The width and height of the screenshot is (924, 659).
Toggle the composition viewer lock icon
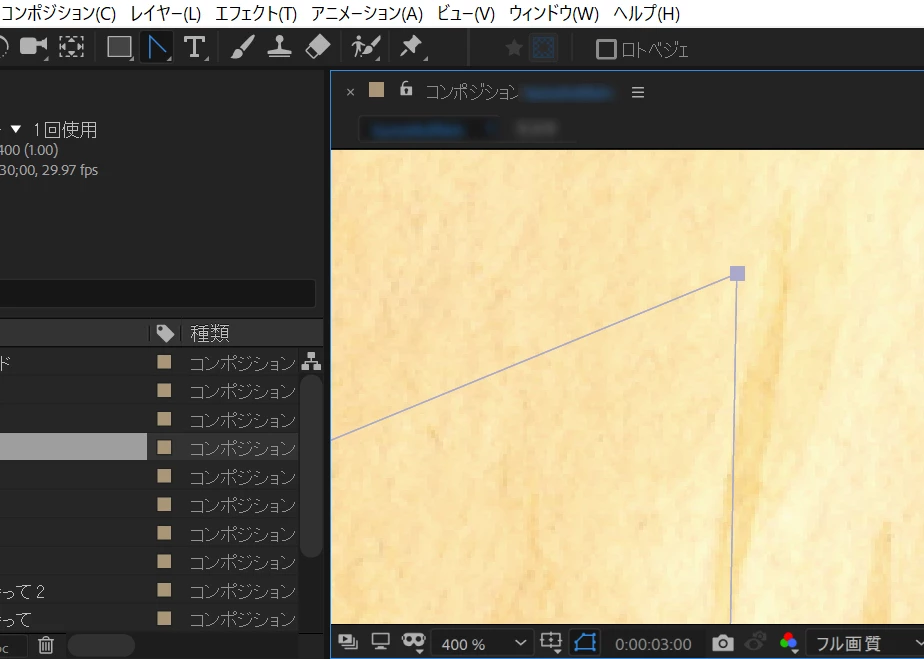[406, 89]
